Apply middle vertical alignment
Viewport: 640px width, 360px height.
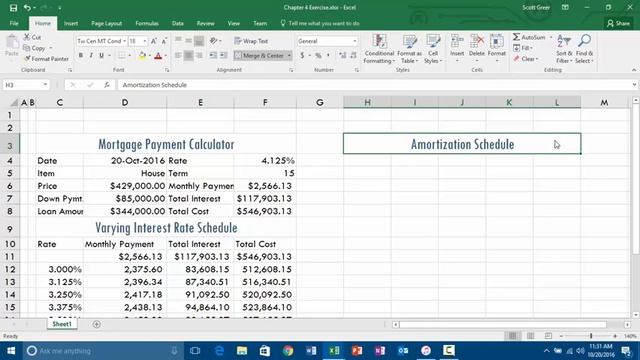pyautogui.click(x=189, y=41)
